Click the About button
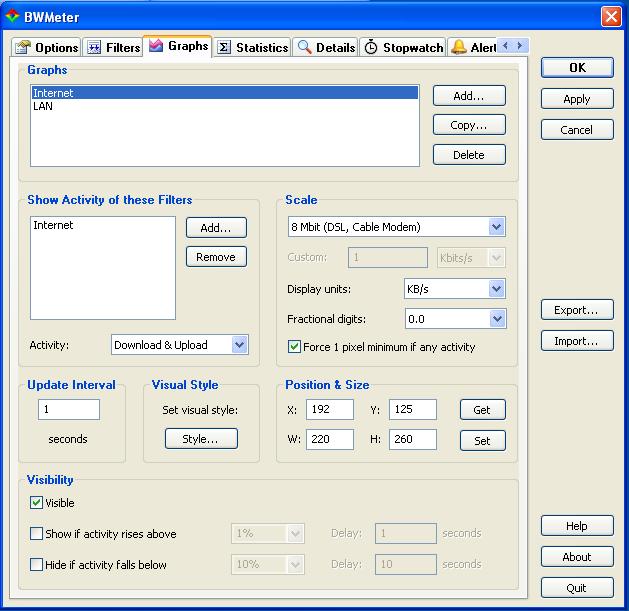 pyautogui.click(x=577, y=556)
